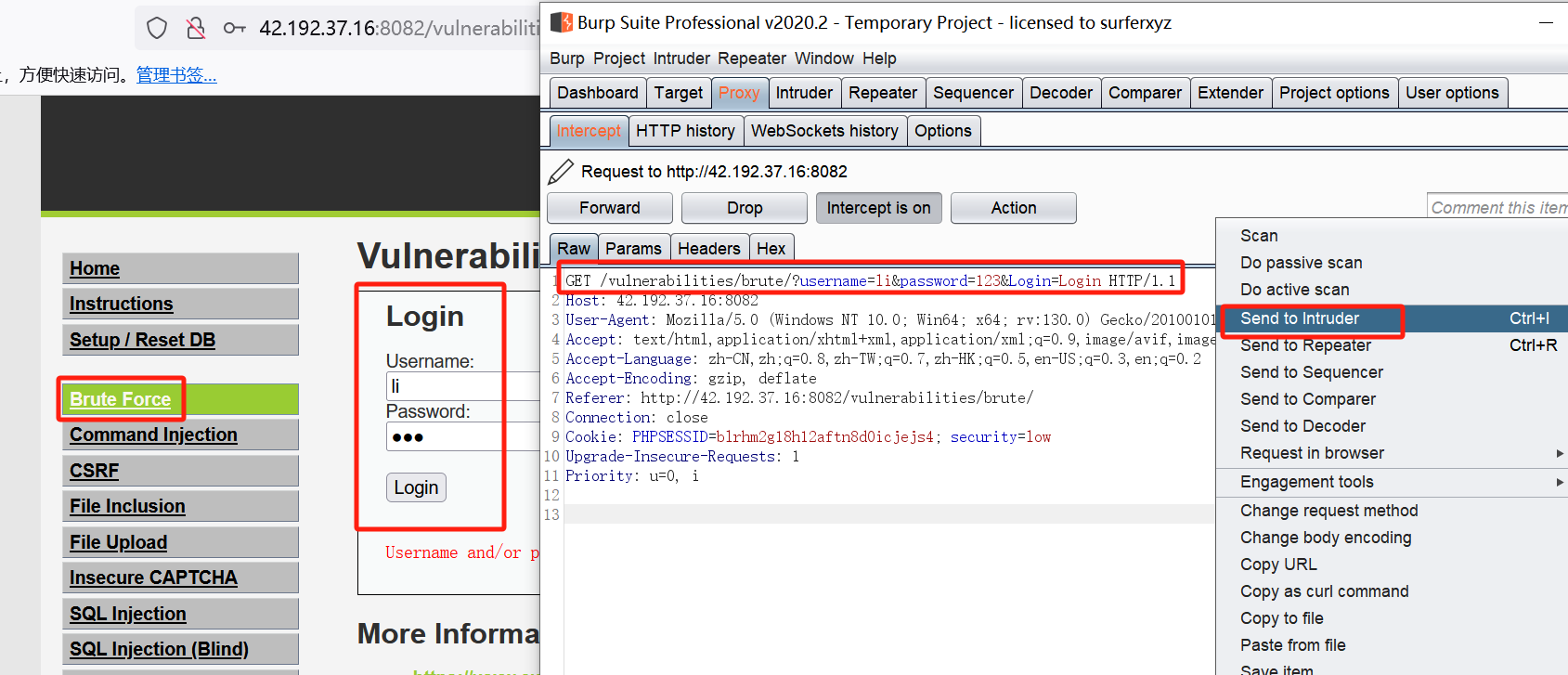The image size is (1568, 675).
Task: Show the Raw request view tab
Action: 574,249
